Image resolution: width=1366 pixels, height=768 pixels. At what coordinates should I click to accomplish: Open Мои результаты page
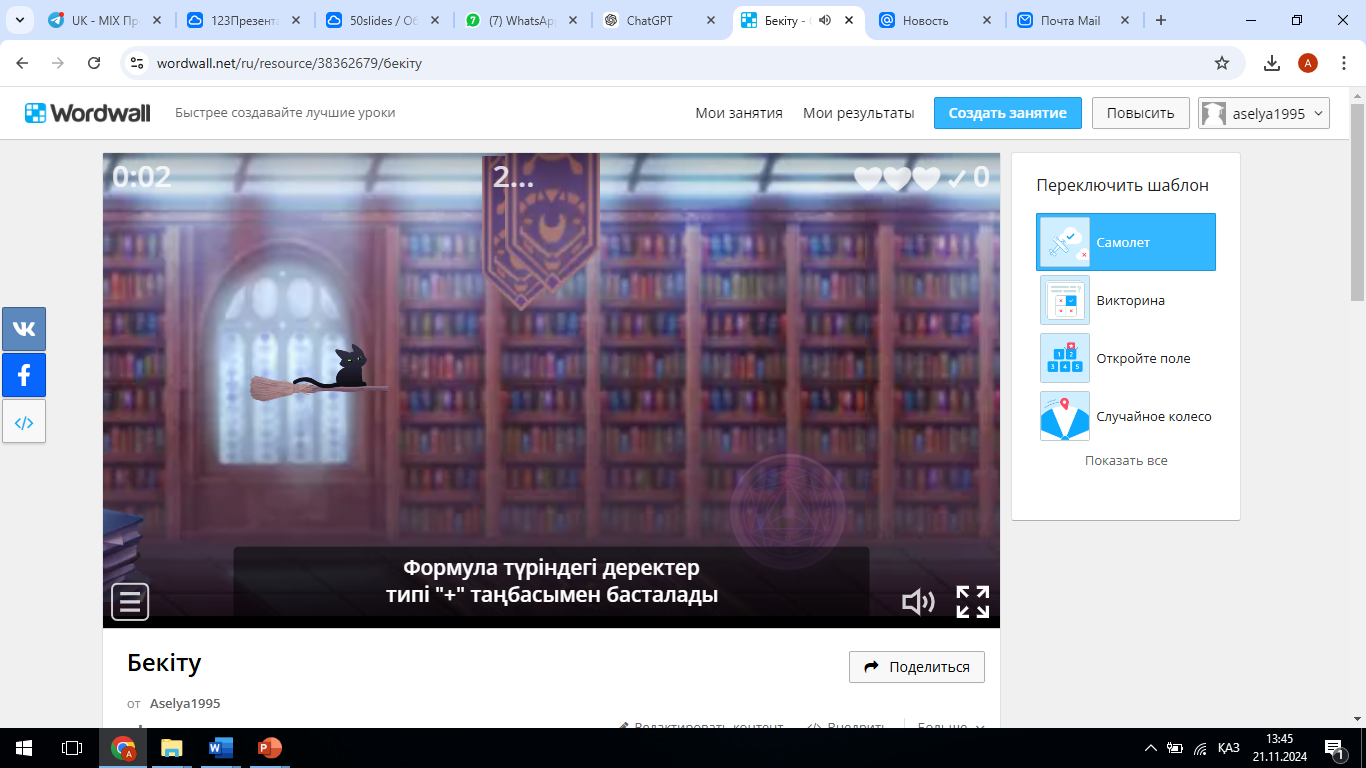point(859,113)
